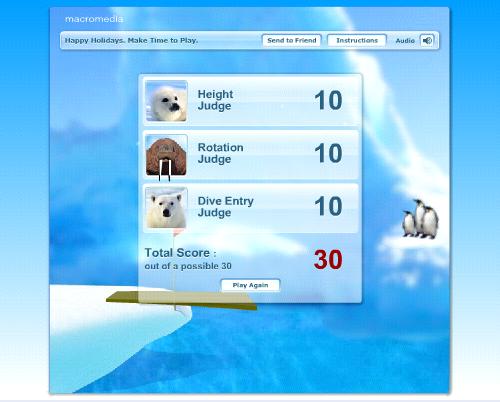Click the Happy Holidays banner text
The height and width of the screenshot is (402, 500).
(131, 40)
